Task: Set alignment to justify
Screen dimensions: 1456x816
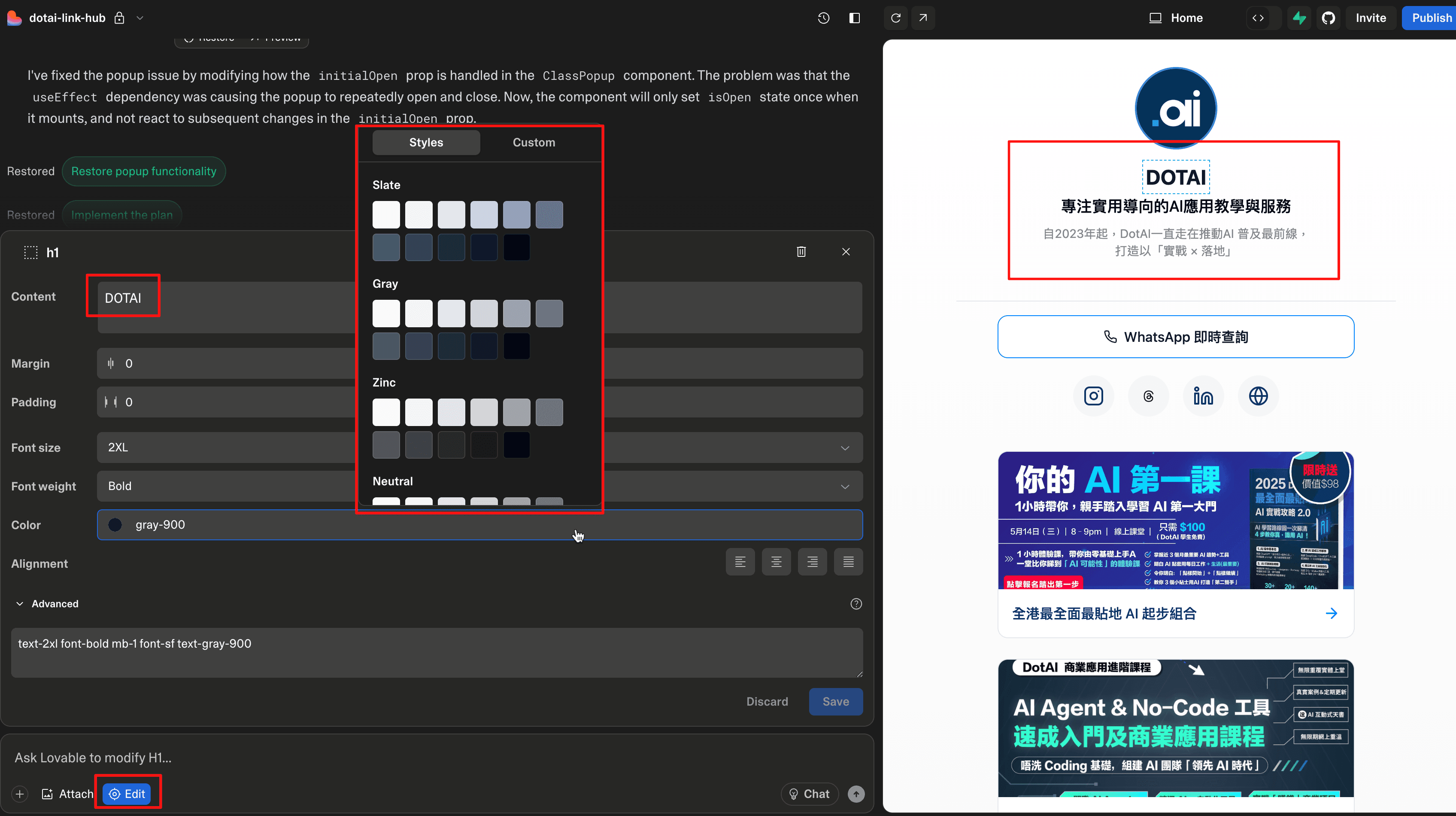Action: (x=849, y=562)
